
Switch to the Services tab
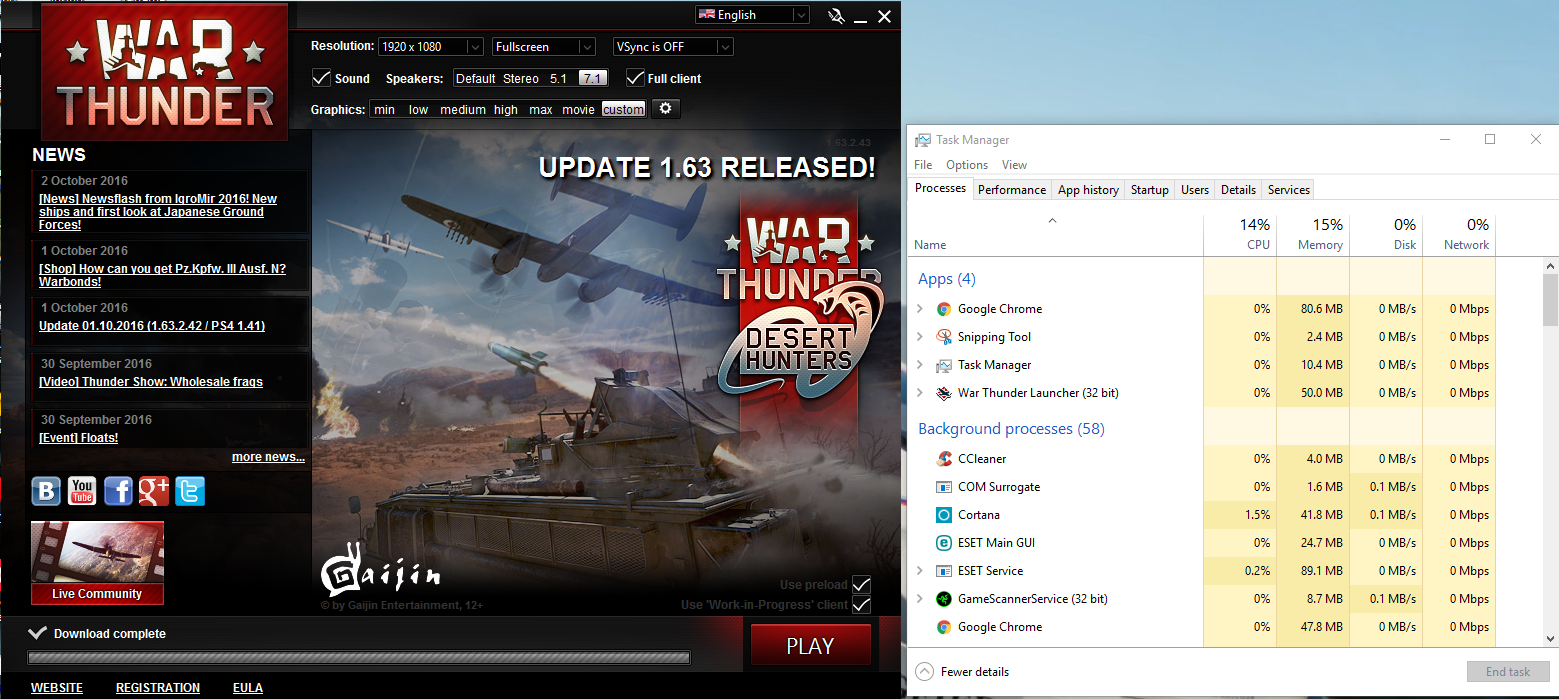[1289, 190]
